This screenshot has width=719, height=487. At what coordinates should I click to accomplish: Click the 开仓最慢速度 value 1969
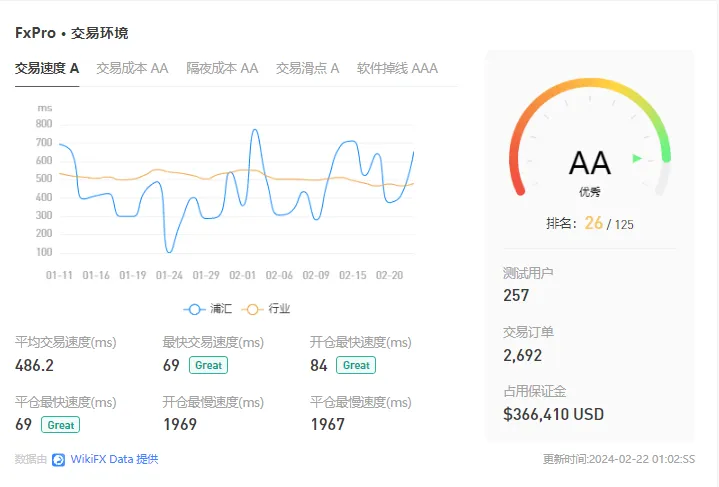pos(180,425)
